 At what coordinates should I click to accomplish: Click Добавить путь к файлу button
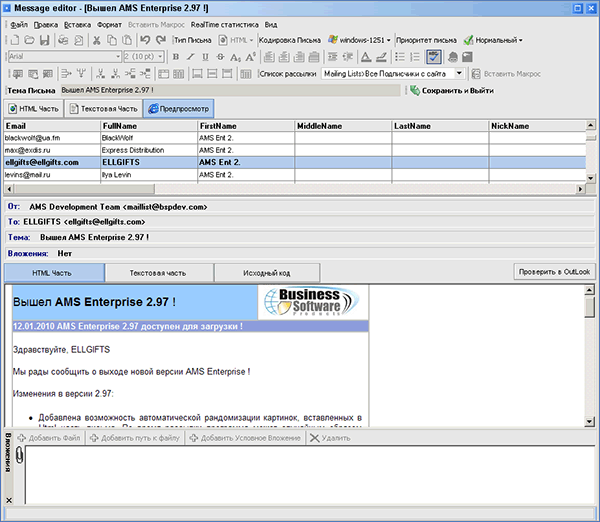click(x=135, y=438)
